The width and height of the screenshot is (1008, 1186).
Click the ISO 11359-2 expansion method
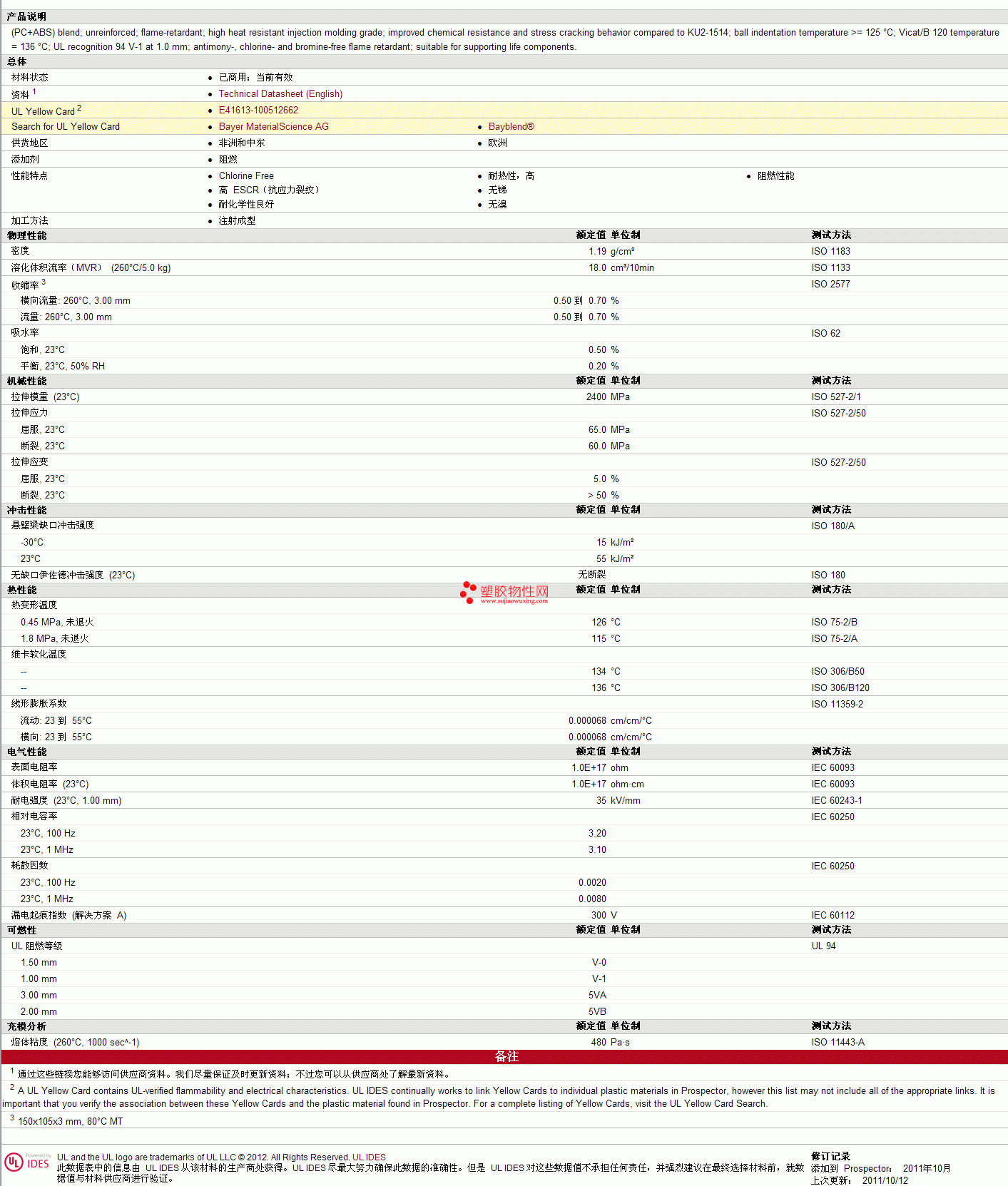pos(837,704)
